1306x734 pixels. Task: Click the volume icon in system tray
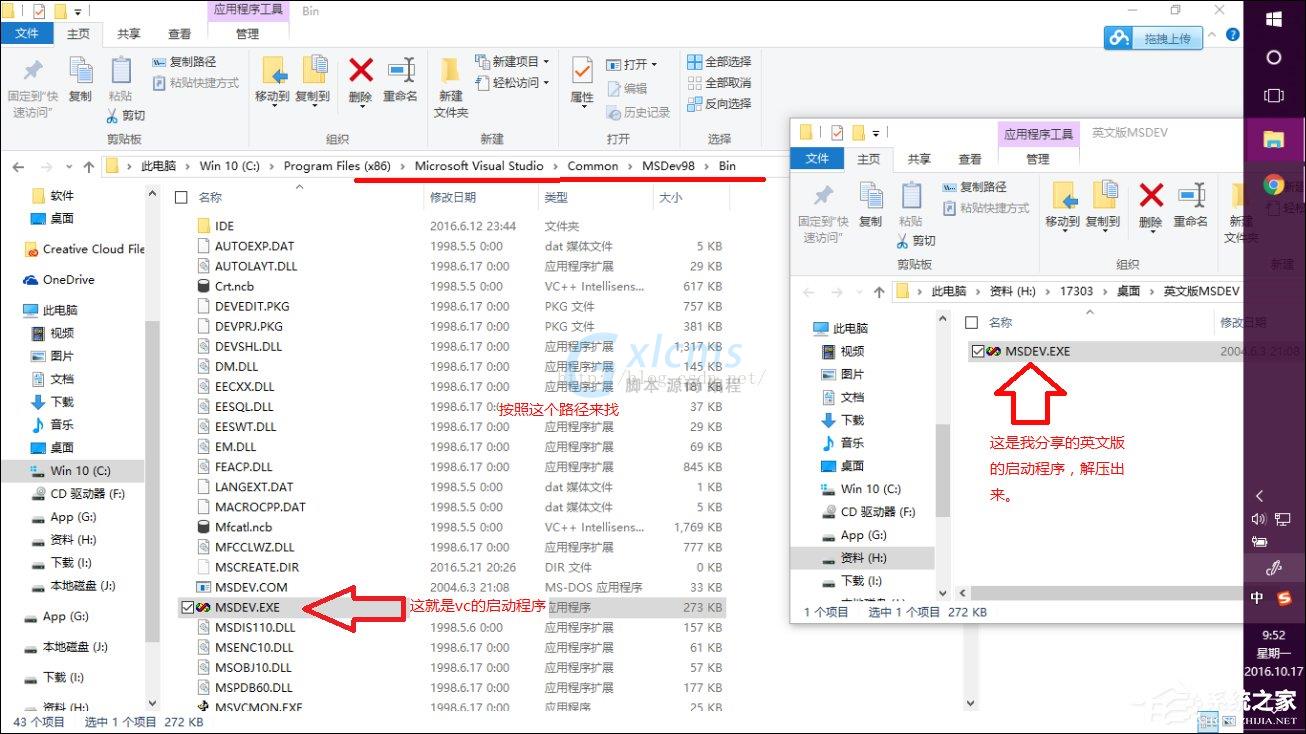[1258, 519]
